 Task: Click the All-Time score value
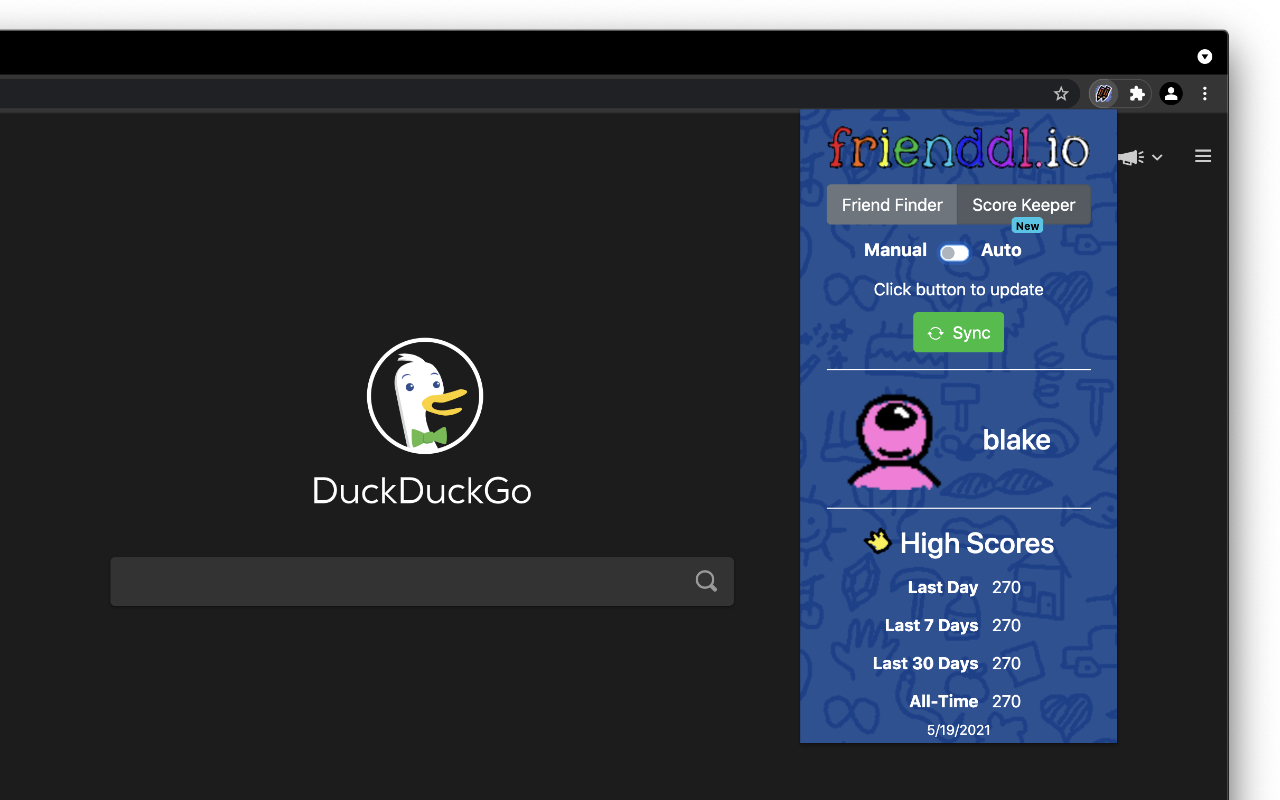[1006, 701]
